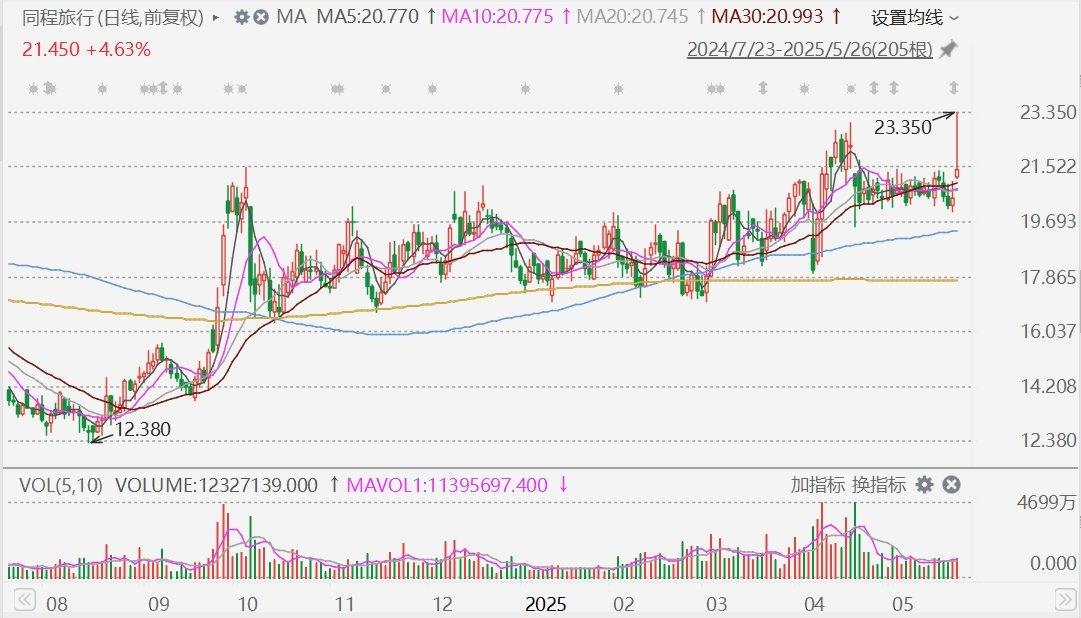This screenshot has height=618, width=1081.
Task: Click the MAVOL1 volume average label
Action: click(x=448, y=485)
